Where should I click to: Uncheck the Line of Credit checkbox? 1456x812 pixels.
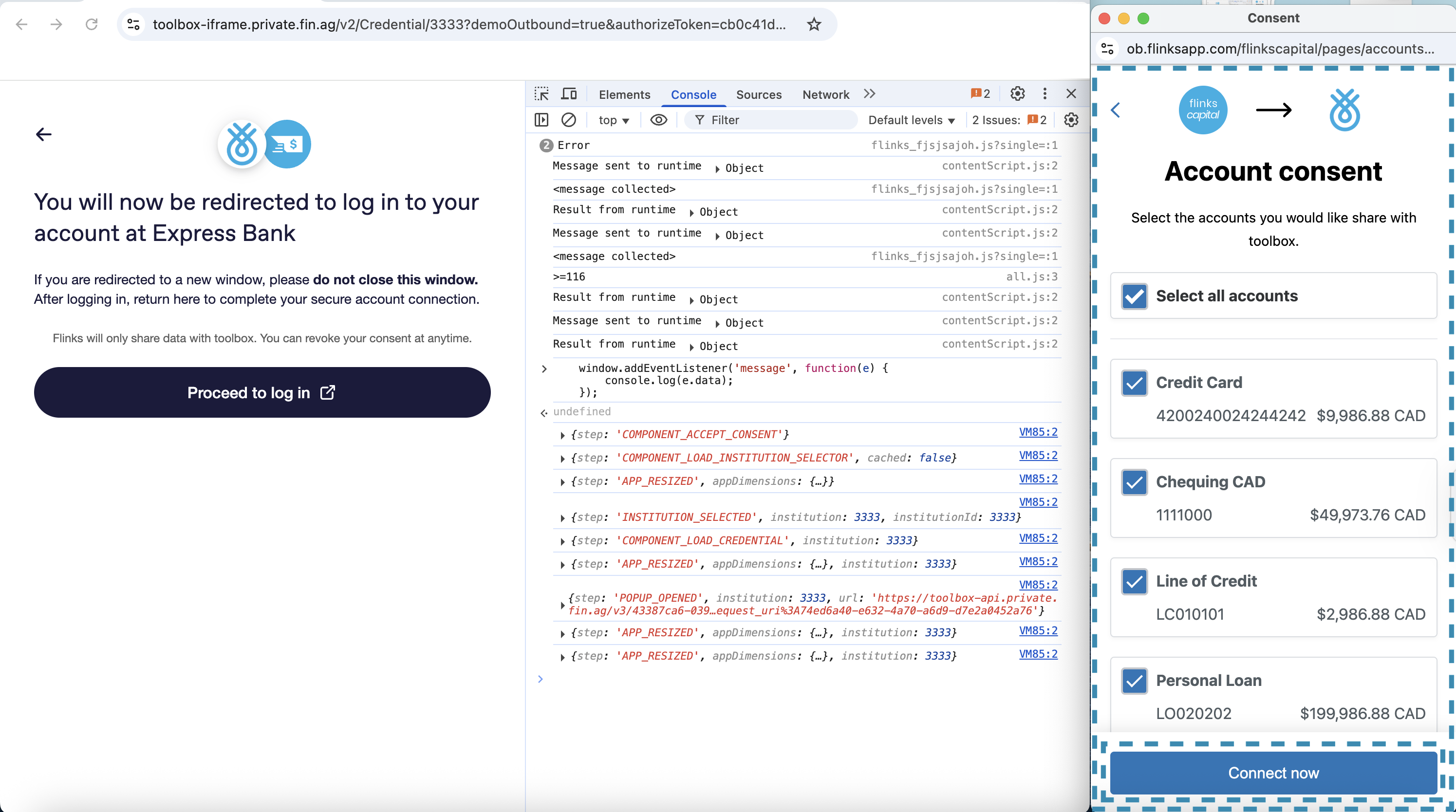coord(1135,581)
